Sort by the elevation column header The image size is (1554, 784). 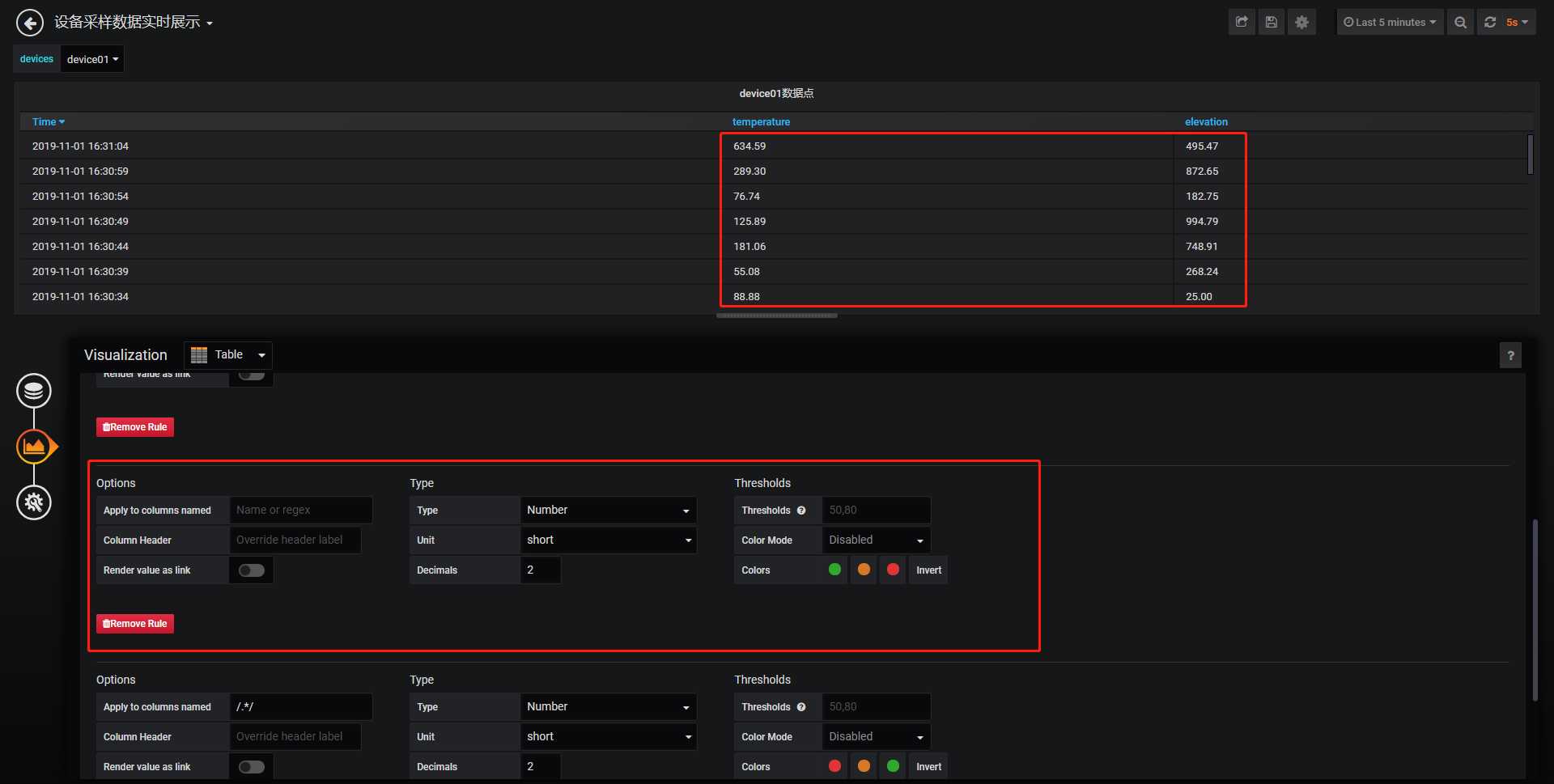pos(1206,122)
